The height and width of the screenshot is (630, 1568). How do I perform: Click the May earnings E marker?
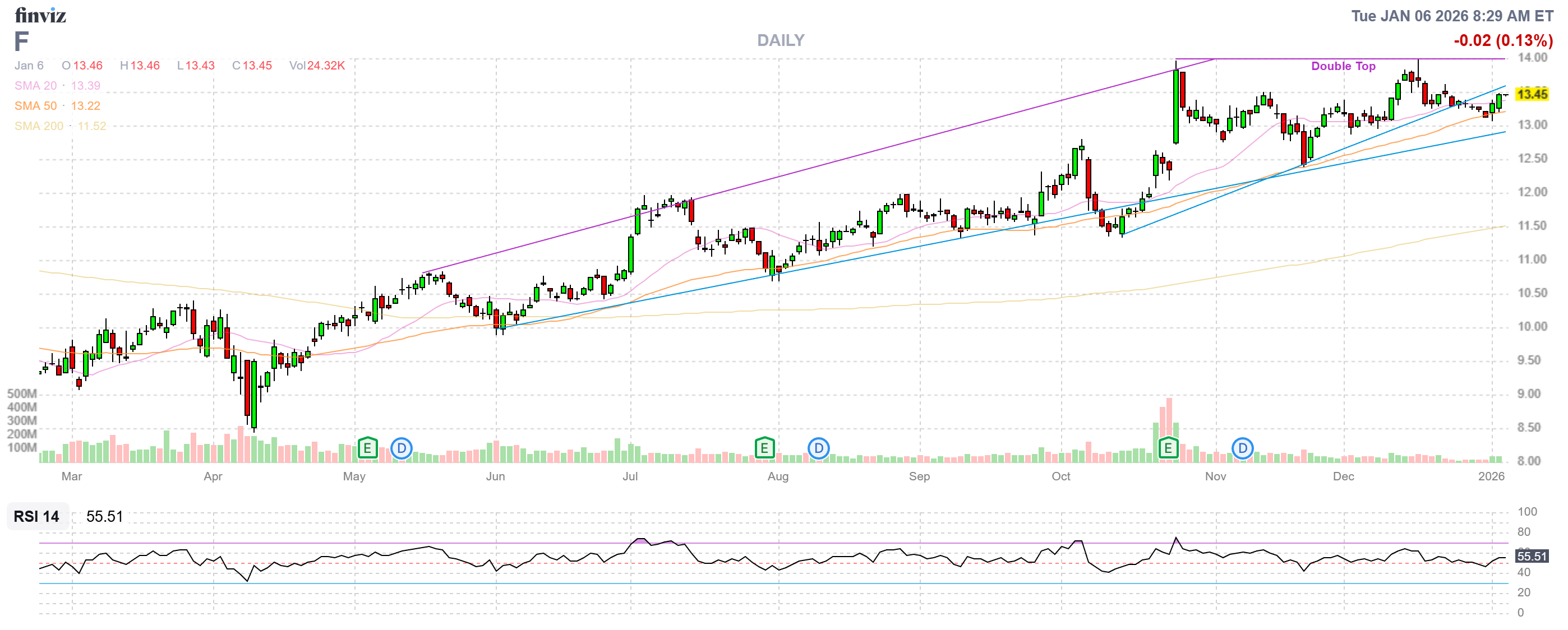367,449
